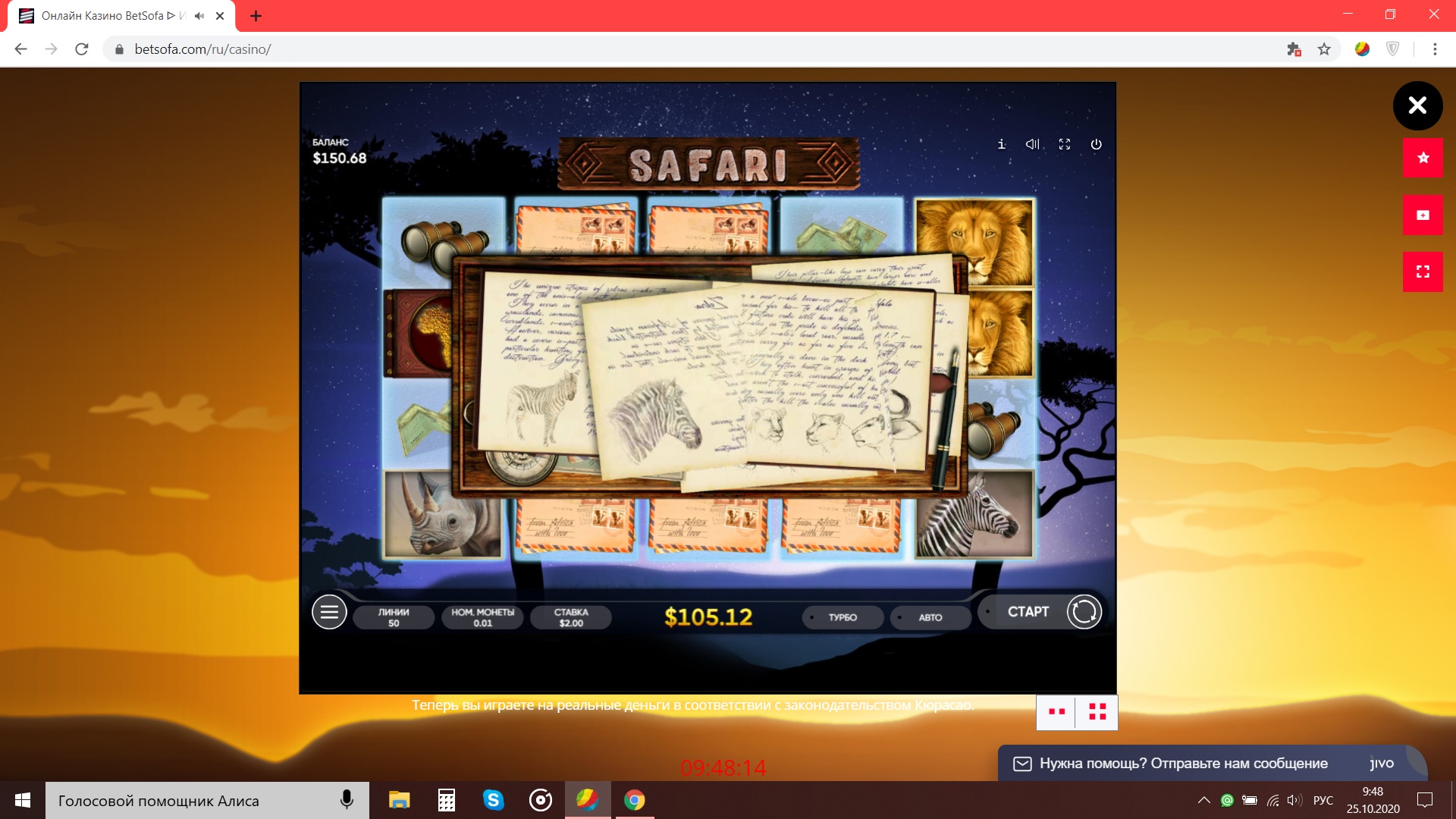Close the game with black X
The height and width of the screenshot is (819, 1456).
click(1417, 105)
